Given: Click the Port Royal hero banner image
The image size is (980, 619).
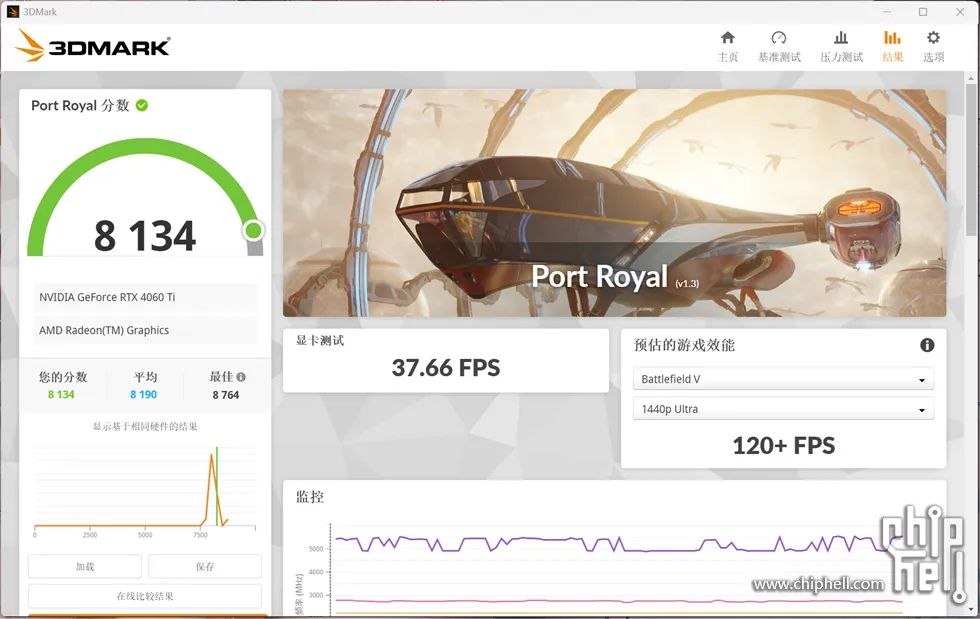Looking at the screenshot, I should (614, 203).
